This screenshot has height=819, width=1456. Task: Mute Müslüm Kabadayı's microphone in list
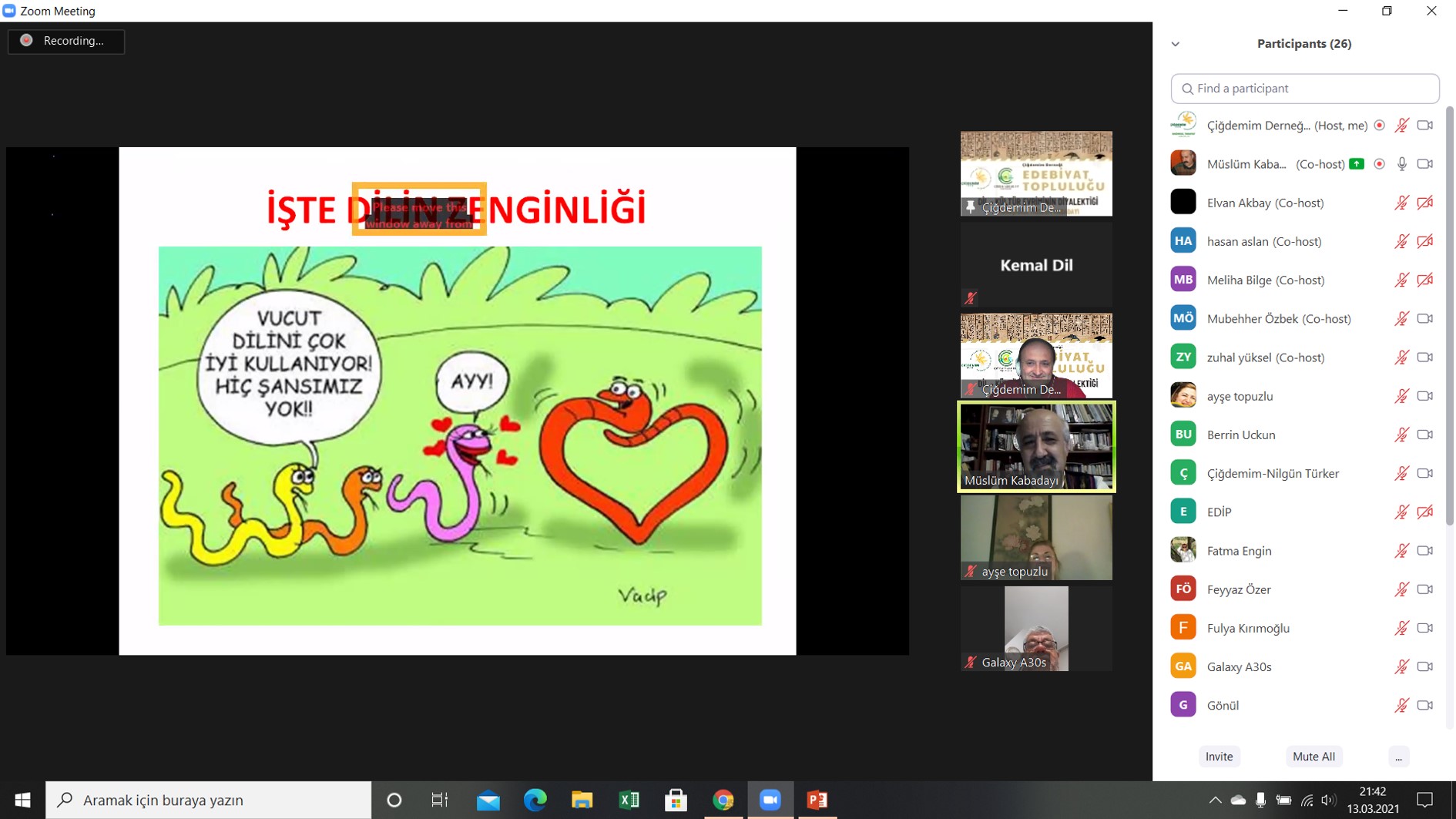[1402, 164]
